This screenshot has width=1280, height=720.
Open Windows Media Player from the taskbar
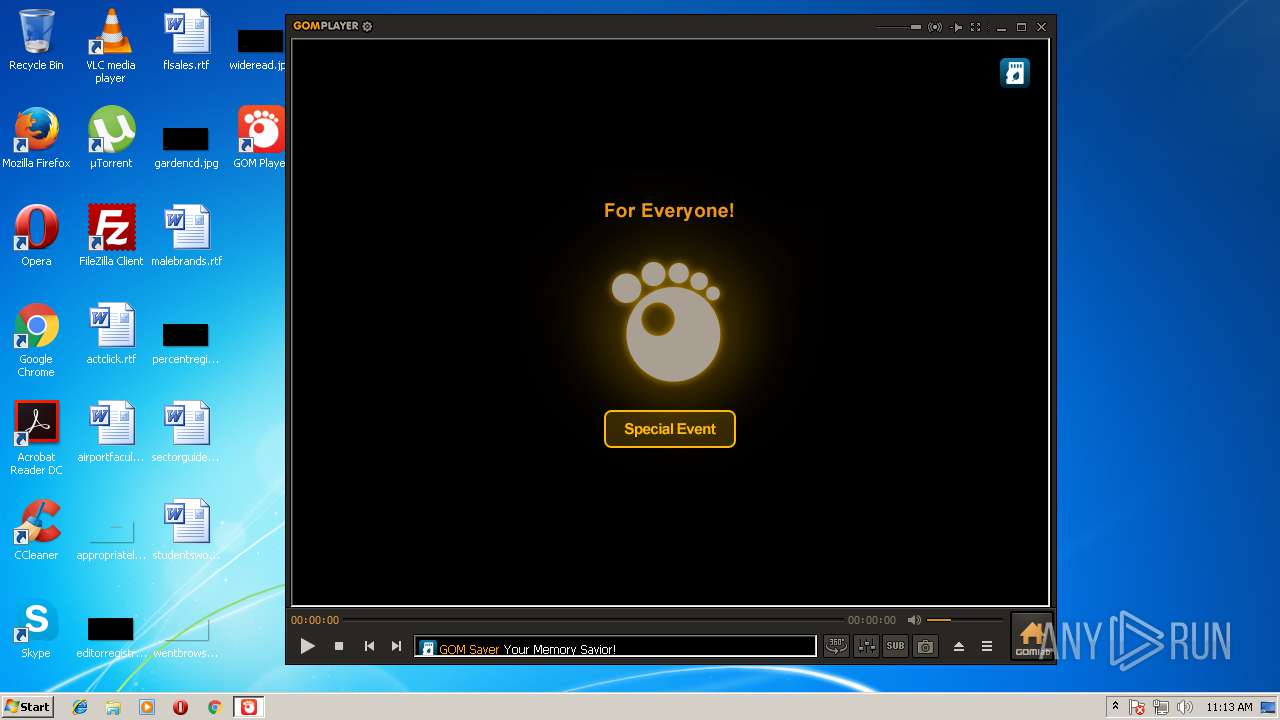click(147, 707)
